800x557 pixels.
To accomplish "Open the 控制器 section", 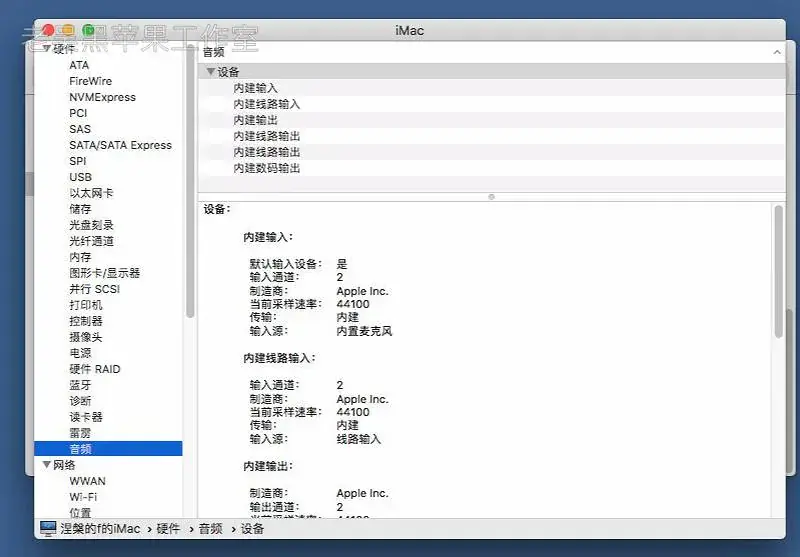I will 86,321.
